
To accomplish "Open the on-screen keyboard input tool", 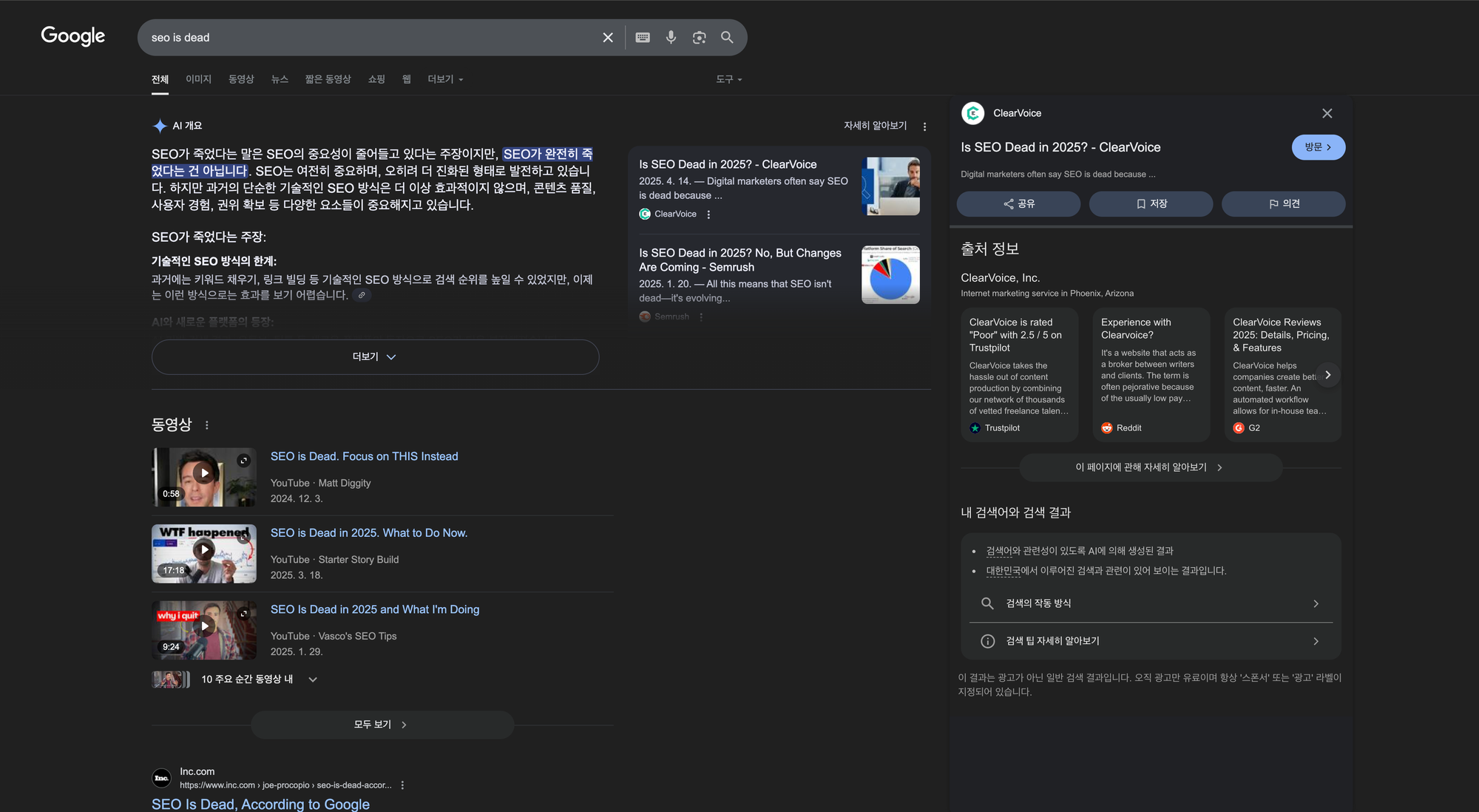I will coord(643,38).
